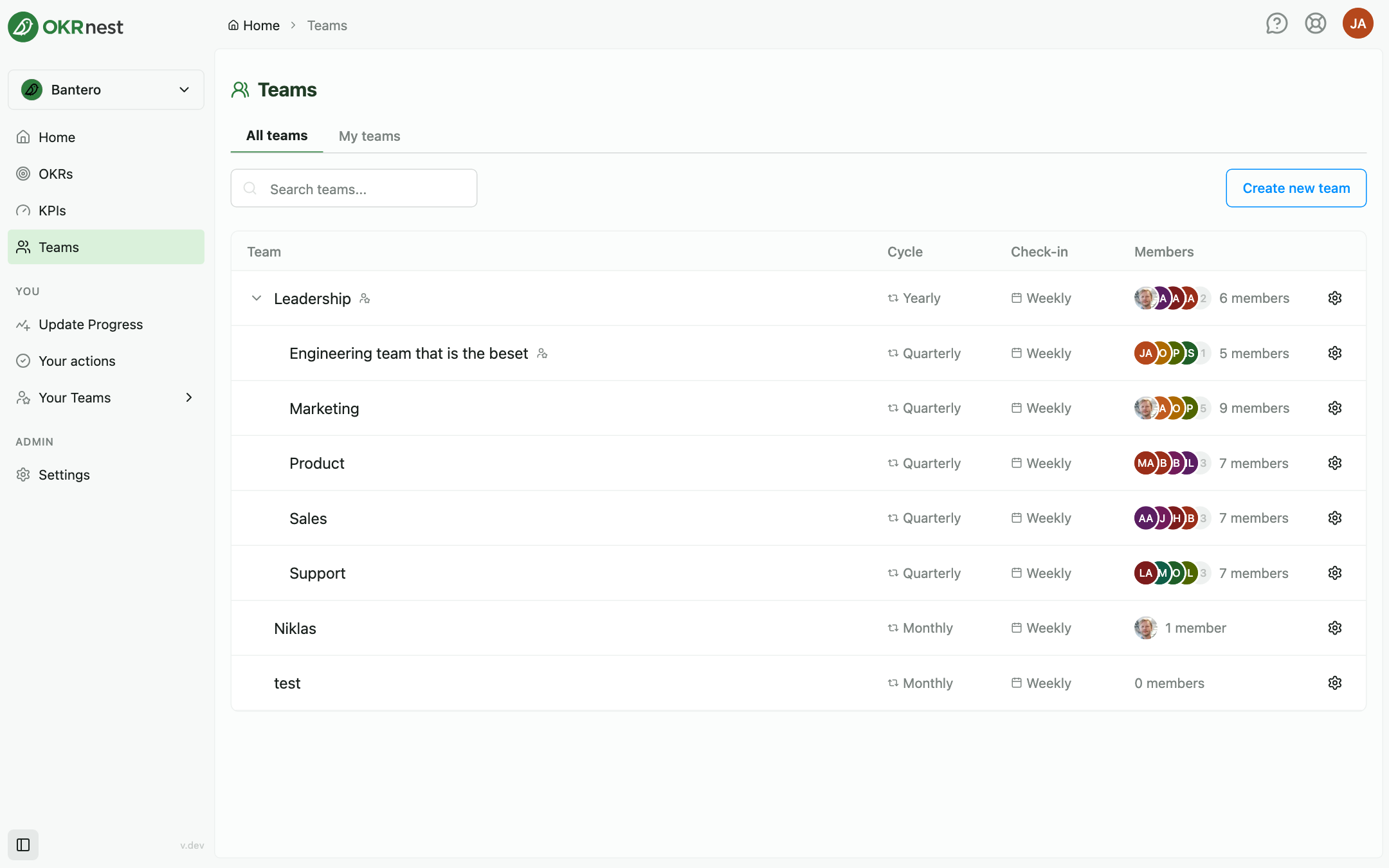Click the Niklas team member avatar
The image size is (1389, 868).
click(x=1146, y=628)
